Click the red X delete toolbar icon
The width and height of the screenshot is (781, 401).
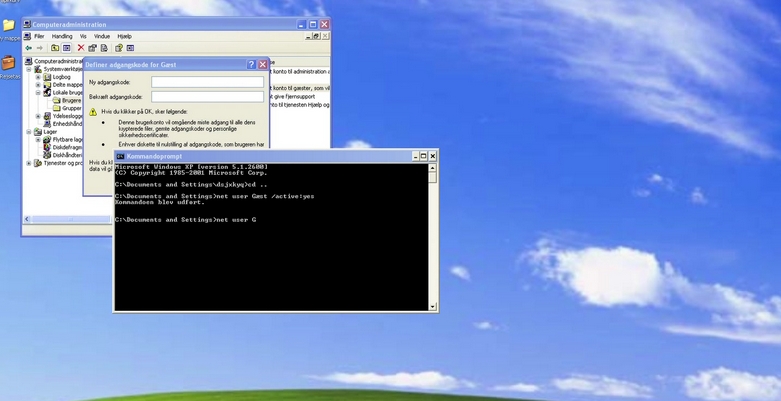coord(81,48)
